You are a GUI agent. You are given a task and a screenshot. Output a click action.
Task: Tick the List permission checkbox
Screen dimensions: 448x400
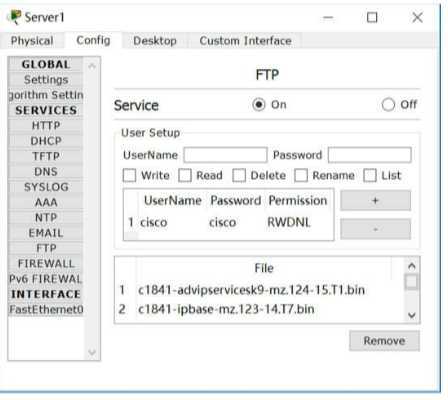[370, 175]
